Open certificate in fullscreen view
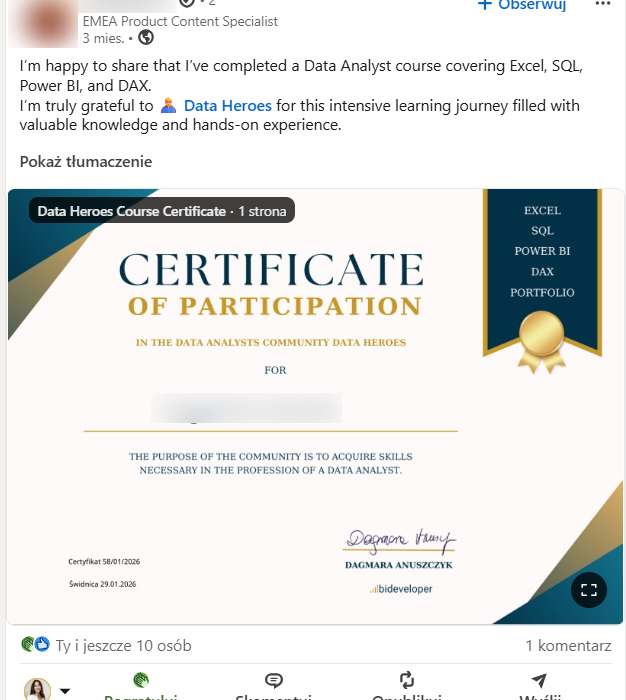 pyautogui.click(x=588, y=590)
